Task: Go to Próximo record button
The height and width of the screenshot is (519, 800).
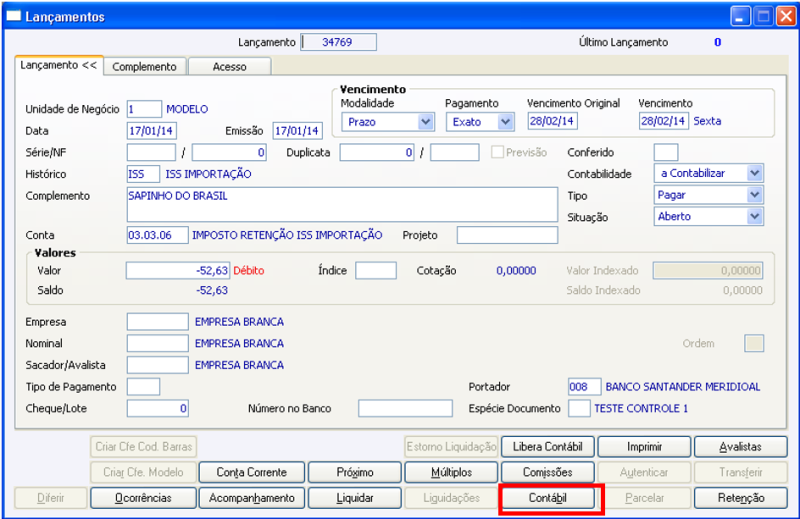Action: [355, 472]
